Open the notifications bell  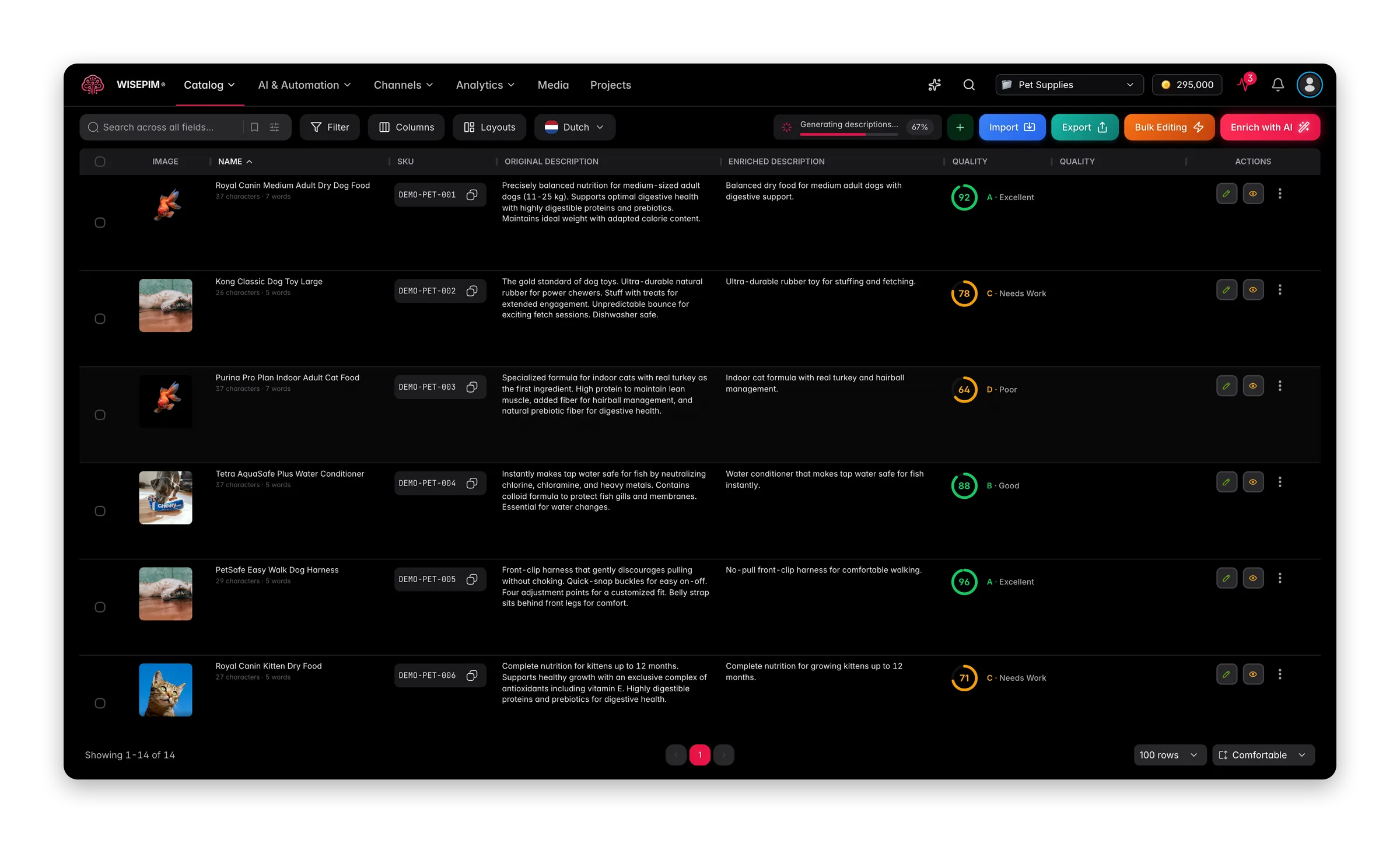(1277, 85)
